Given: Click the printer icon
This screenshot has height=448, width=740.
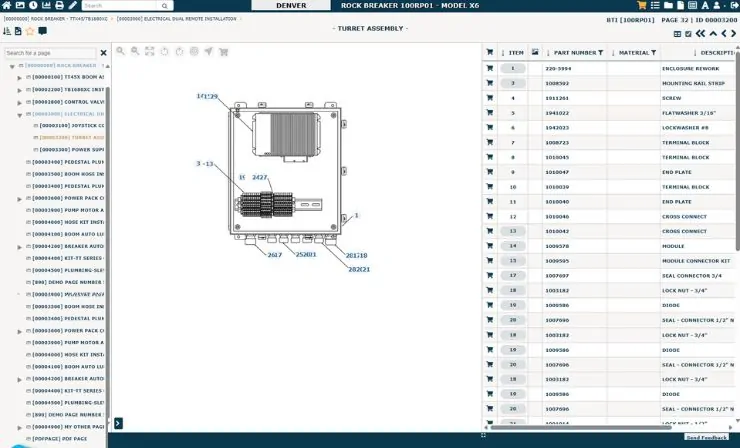Looking at the screenshot, I should point(59,5).
